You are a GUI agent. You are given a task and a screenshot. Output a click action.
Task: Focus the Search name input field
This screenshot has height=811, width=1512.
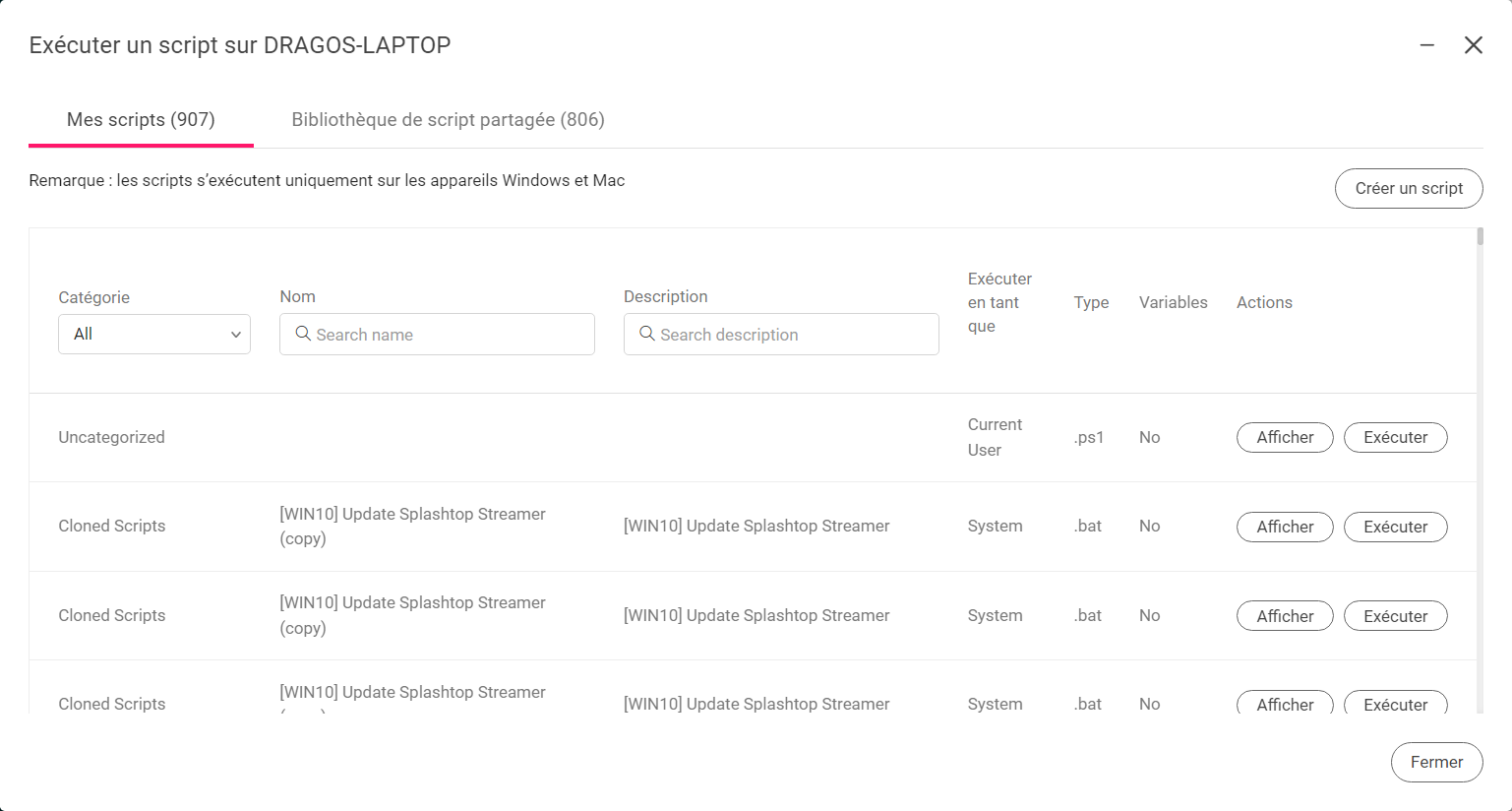click(437, 334)
